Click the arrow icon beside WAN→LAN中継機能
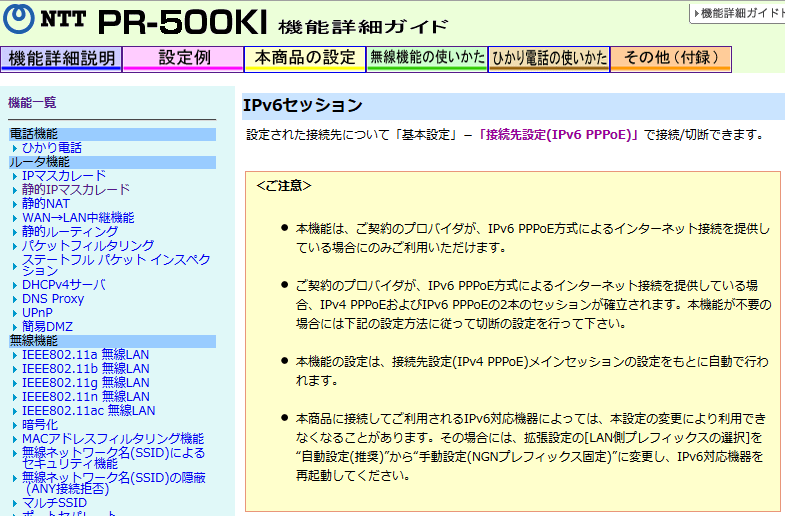 (x=15, y=218)
